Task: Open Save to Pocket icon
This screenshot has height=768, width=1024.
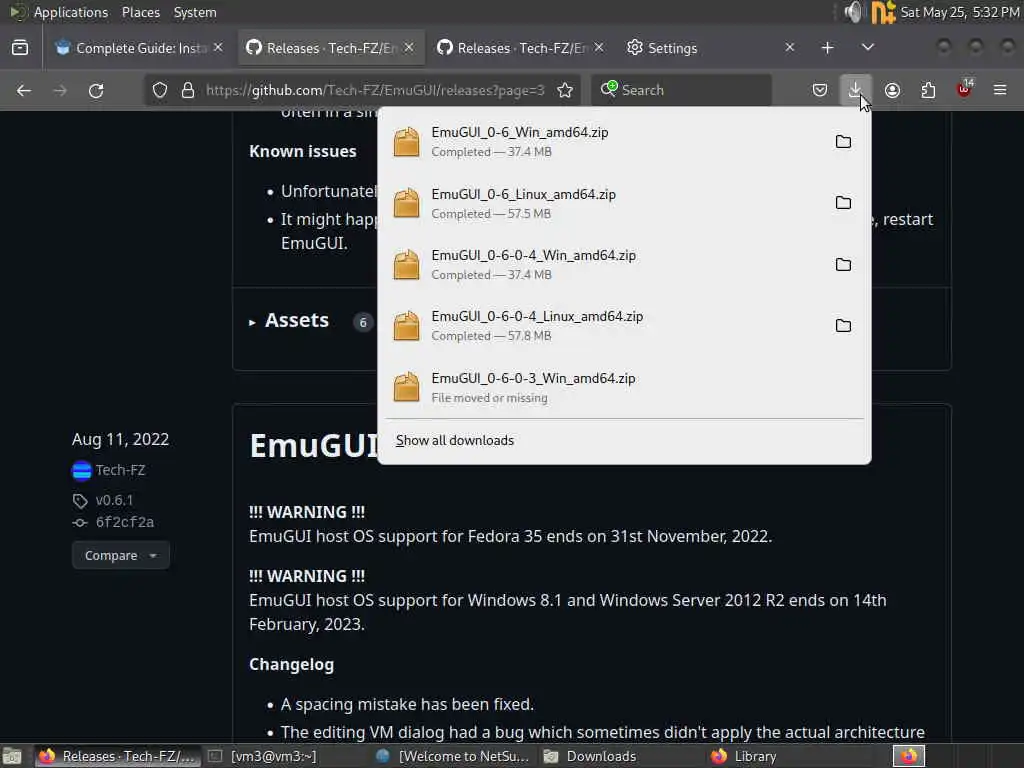Action: click(x=820, y=90)
